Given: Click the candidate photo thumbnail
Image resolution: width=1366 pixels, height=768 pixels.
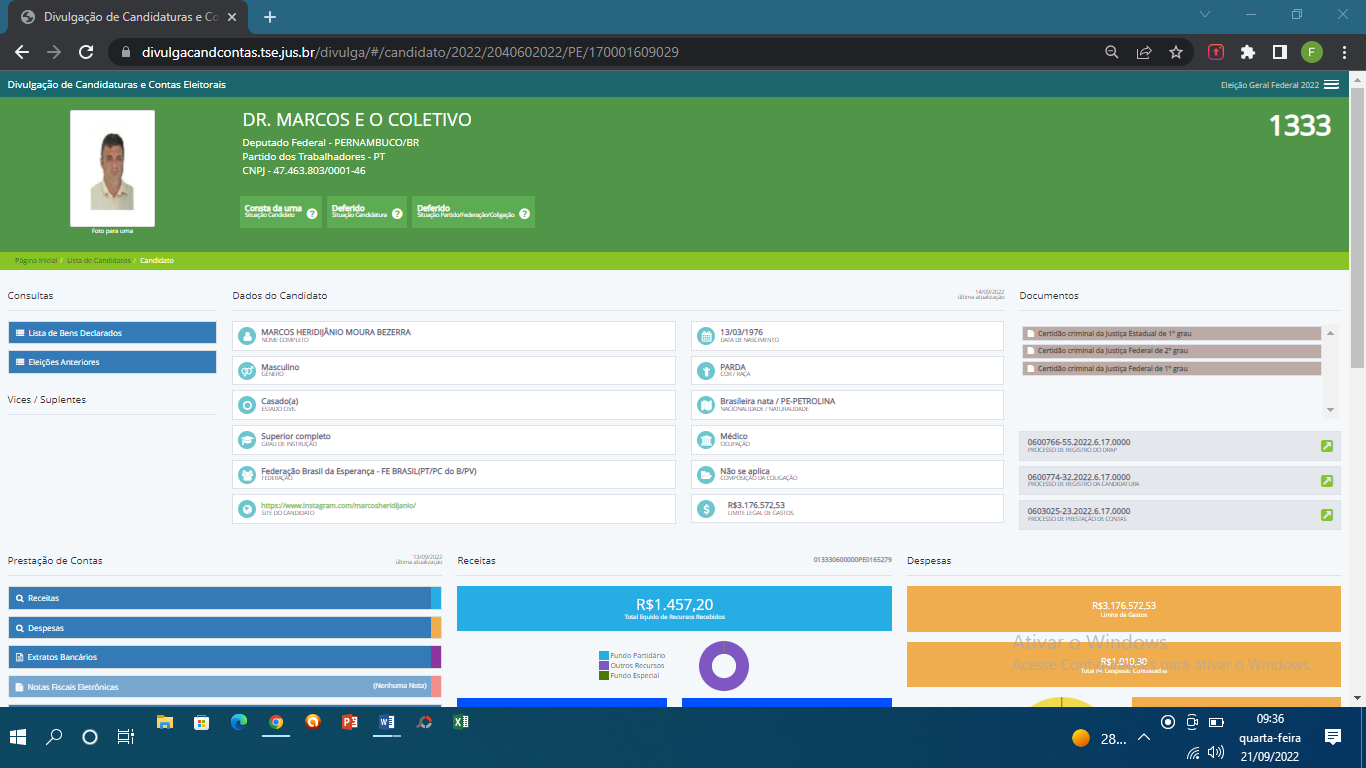Looking at the screenshot, I should [x=112, y=168].
